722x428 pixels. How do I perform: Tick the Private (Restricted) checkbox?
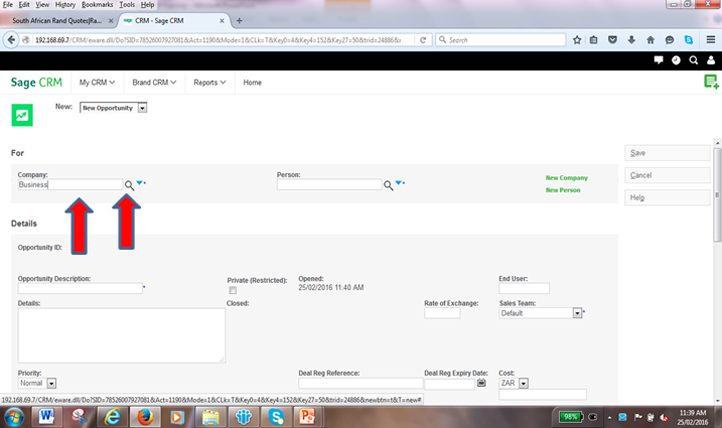(x=233, y=290)
